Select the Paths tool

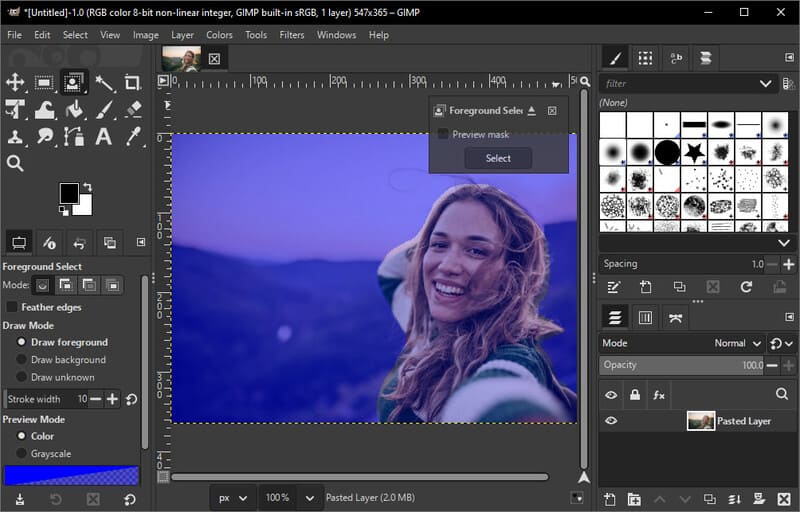74,137
